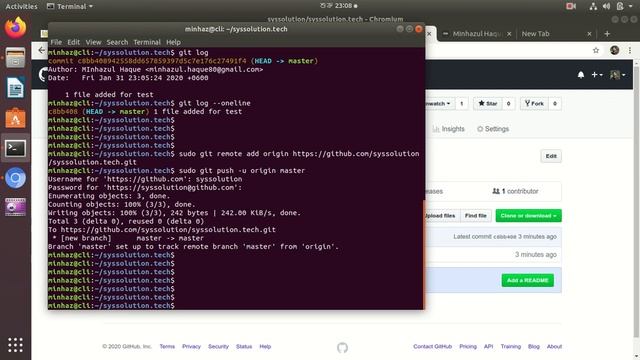Click the Find file button
640x360 pixels.
(x=476, y=216)
